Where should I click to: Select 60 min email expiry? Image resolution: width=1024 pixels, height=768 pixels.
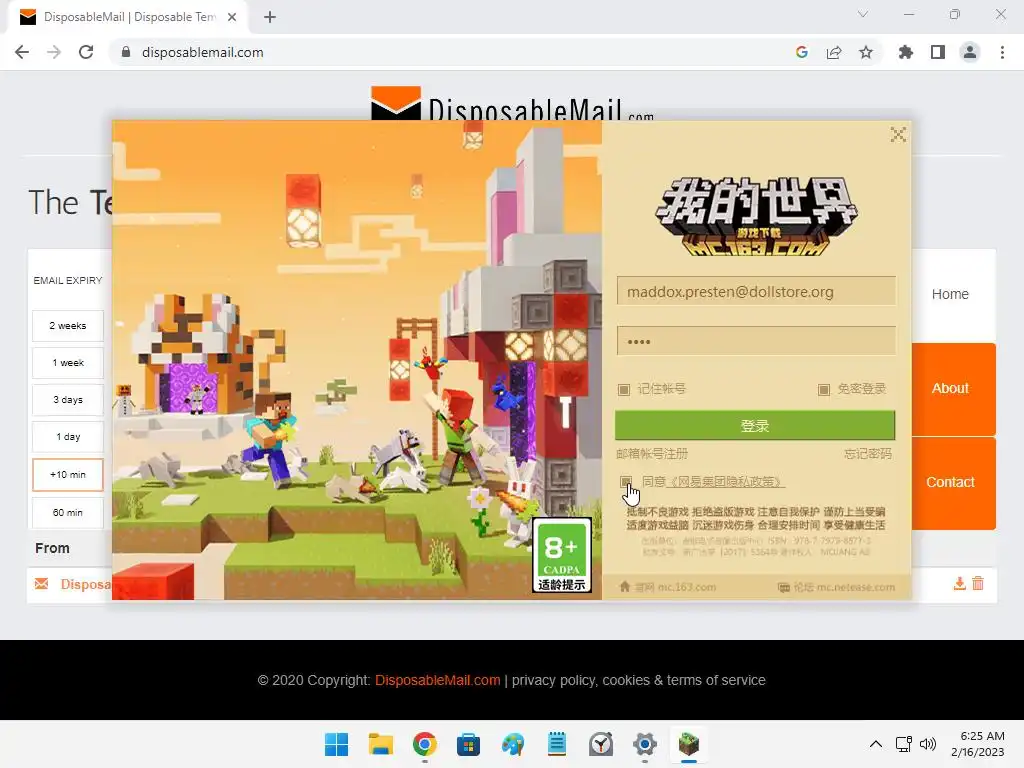[x=68, y=513]
